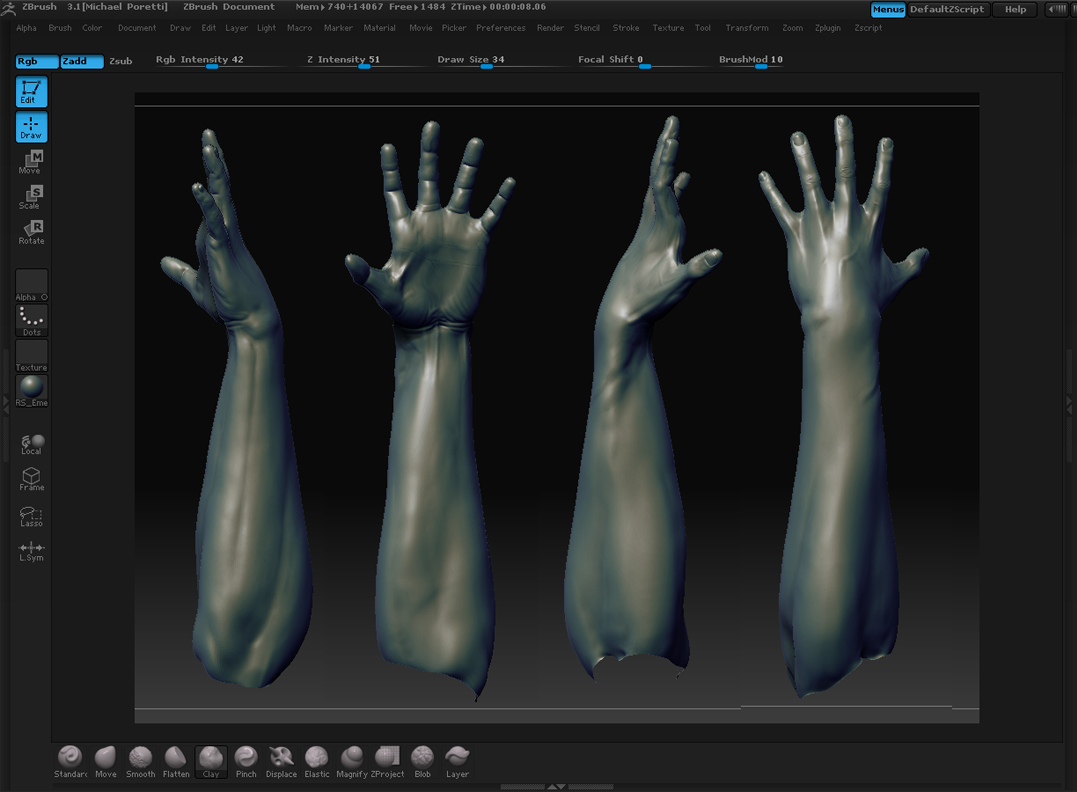Open the Document menu
The image size is (1077, 792).
coord(137,28)
